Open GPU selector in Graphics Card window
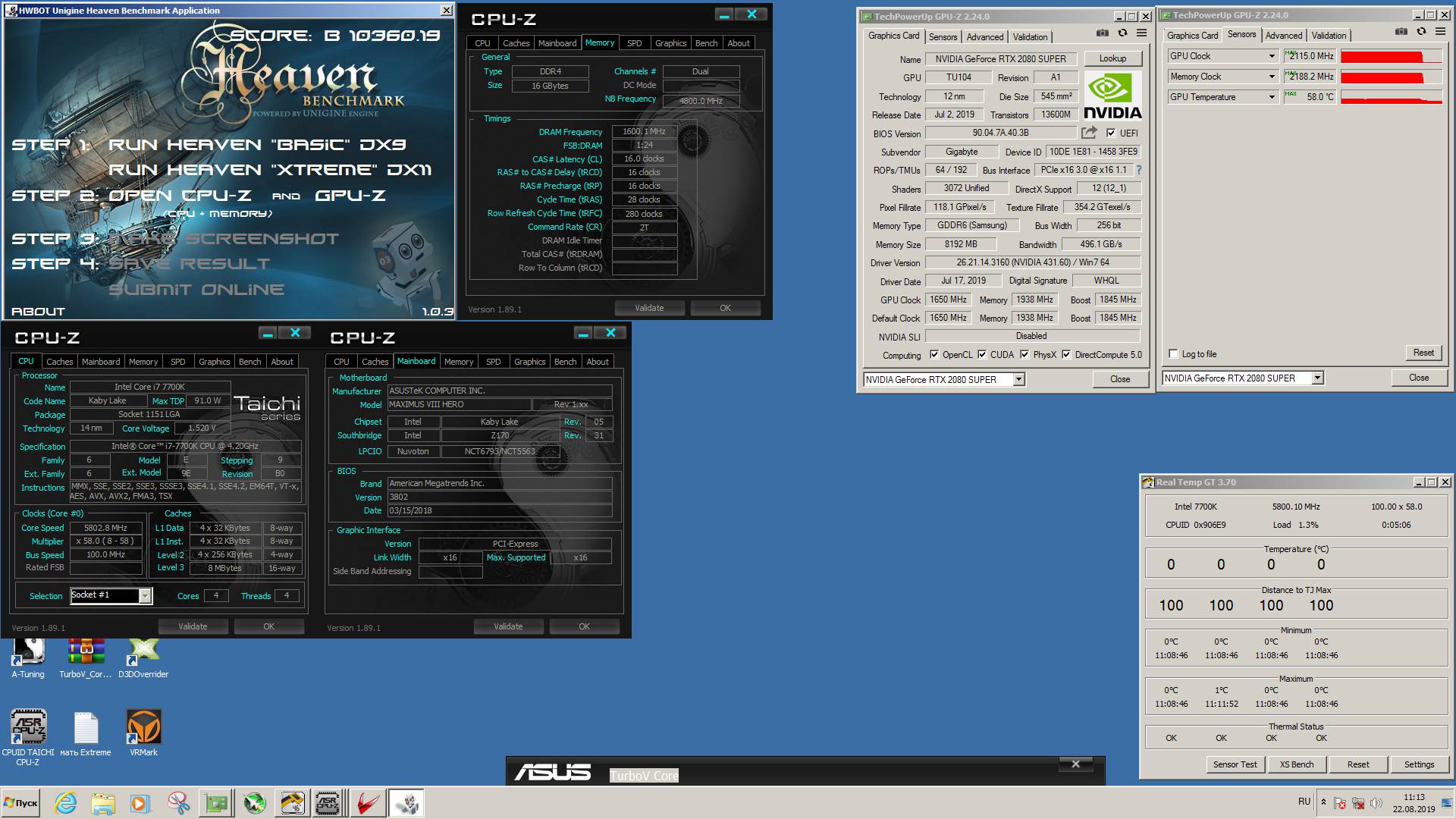 945,379
